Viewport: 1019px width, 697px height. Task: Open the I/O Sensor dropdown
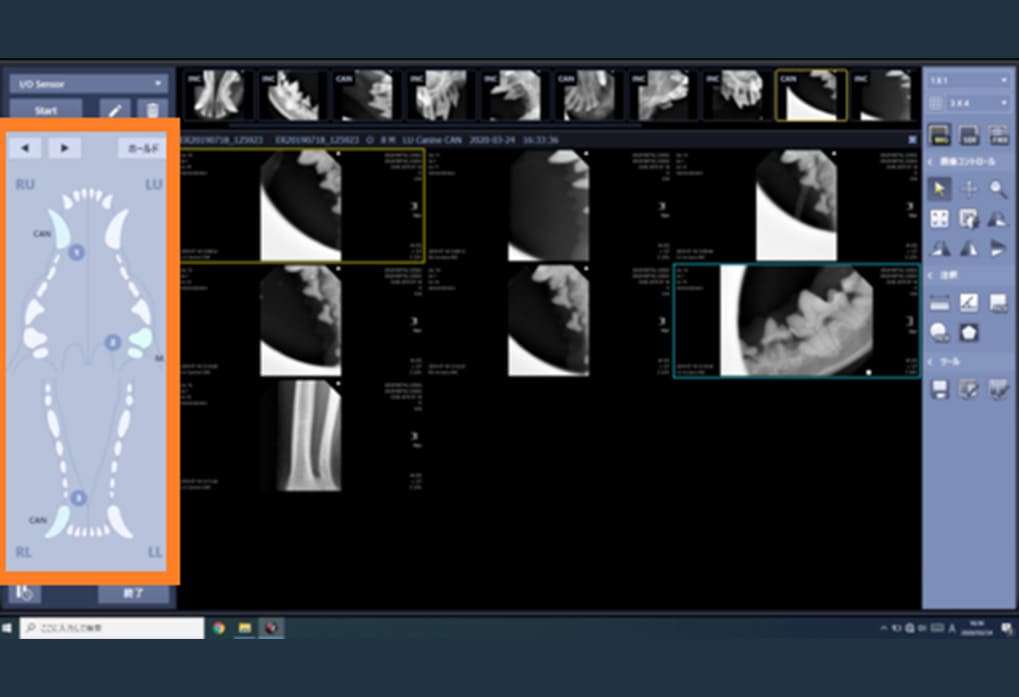click(x=89, y=84)
